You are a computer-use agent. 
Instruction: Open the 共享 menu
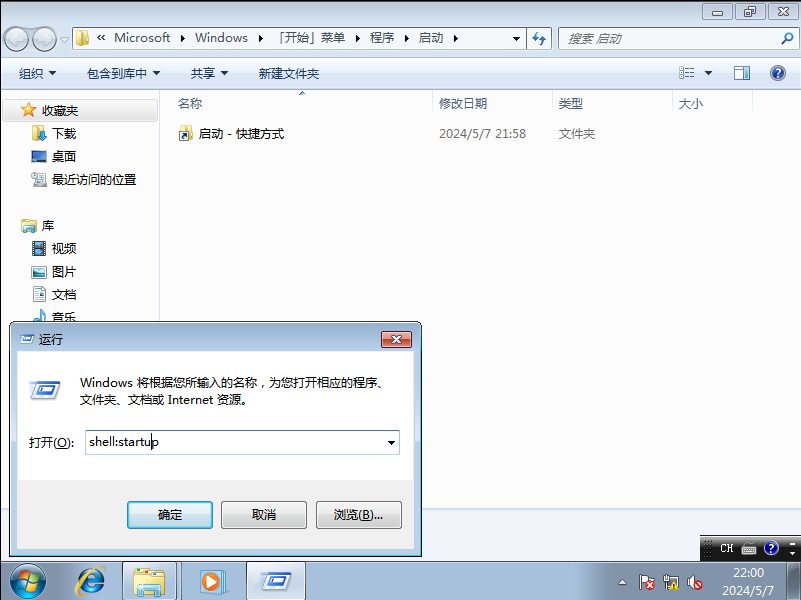[x=209, y=74]
